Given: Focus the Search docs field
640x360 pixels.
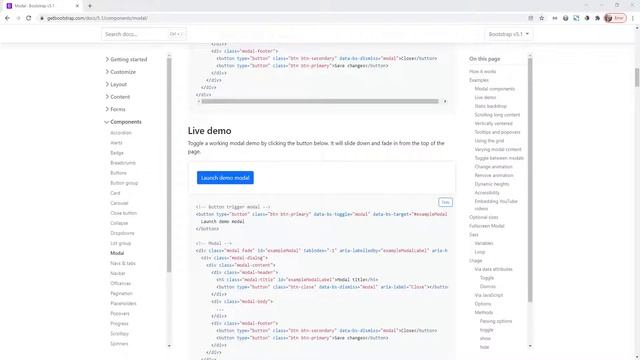Looking at the screenshot, I should pyautogui.click(x=143, y=34).
